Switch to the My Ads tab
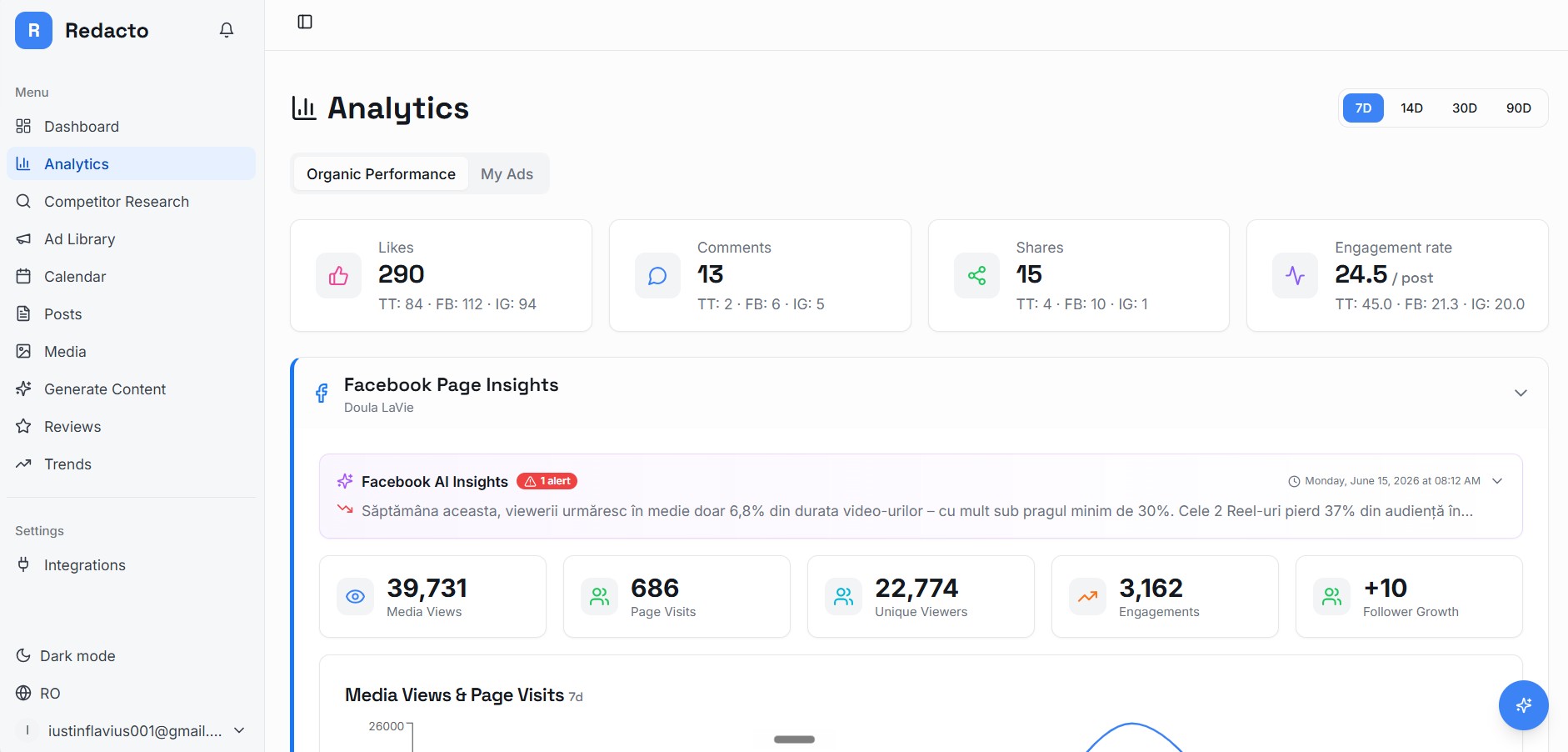The width and height of the screenshot is (1568, 752). point(507,174)
